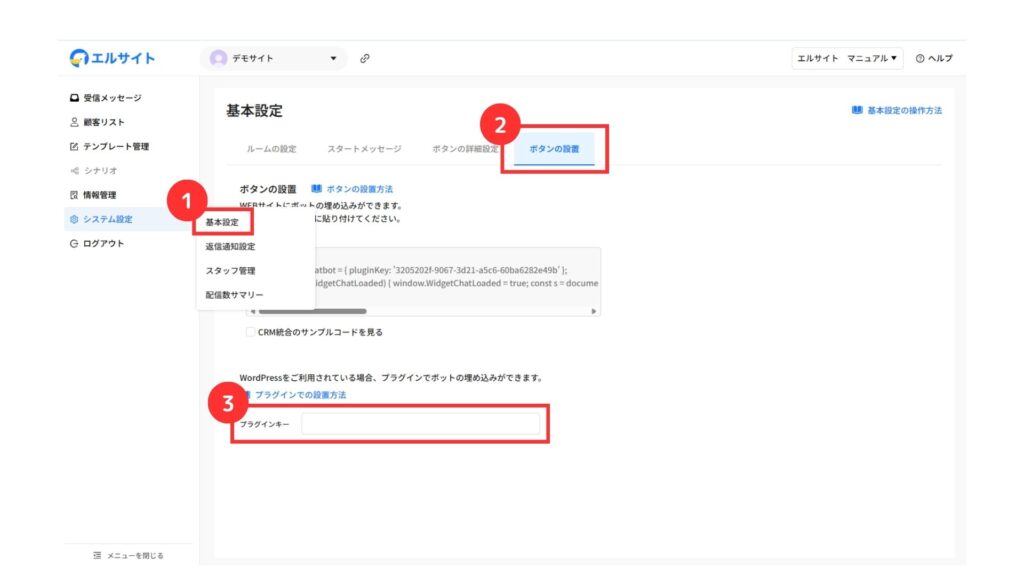The image size is (1024, 576).
Task: Switch to ボタンの設置 tab
Action: (x=554, y=149)
